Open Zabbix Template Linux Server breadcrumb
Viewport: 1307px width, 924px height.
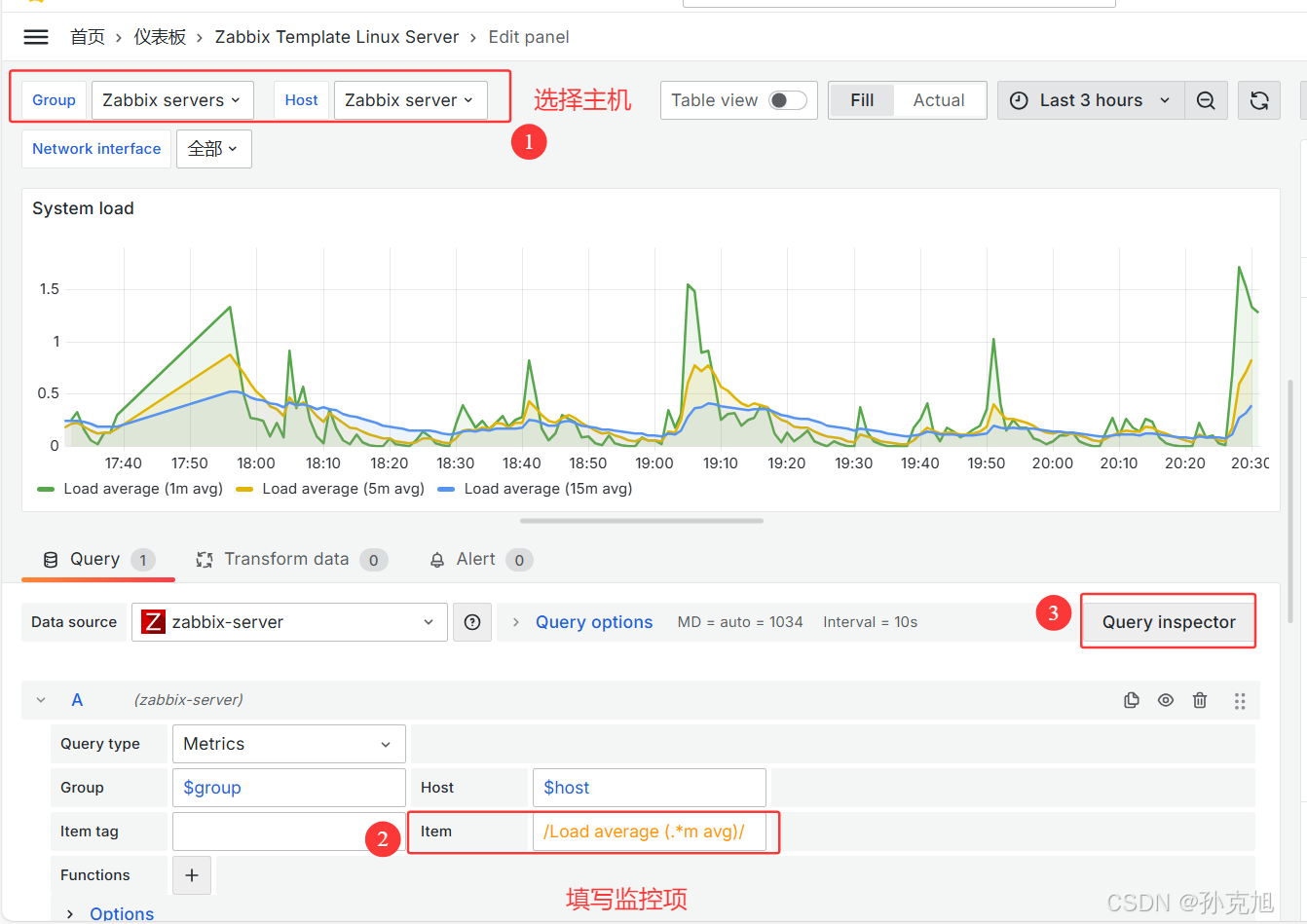337,37
